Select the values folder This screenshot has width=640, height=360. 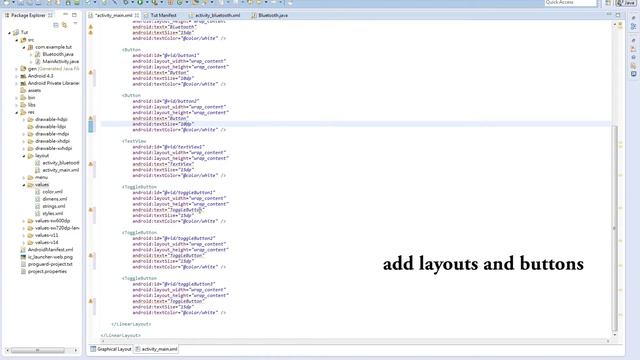coord(38,184)
